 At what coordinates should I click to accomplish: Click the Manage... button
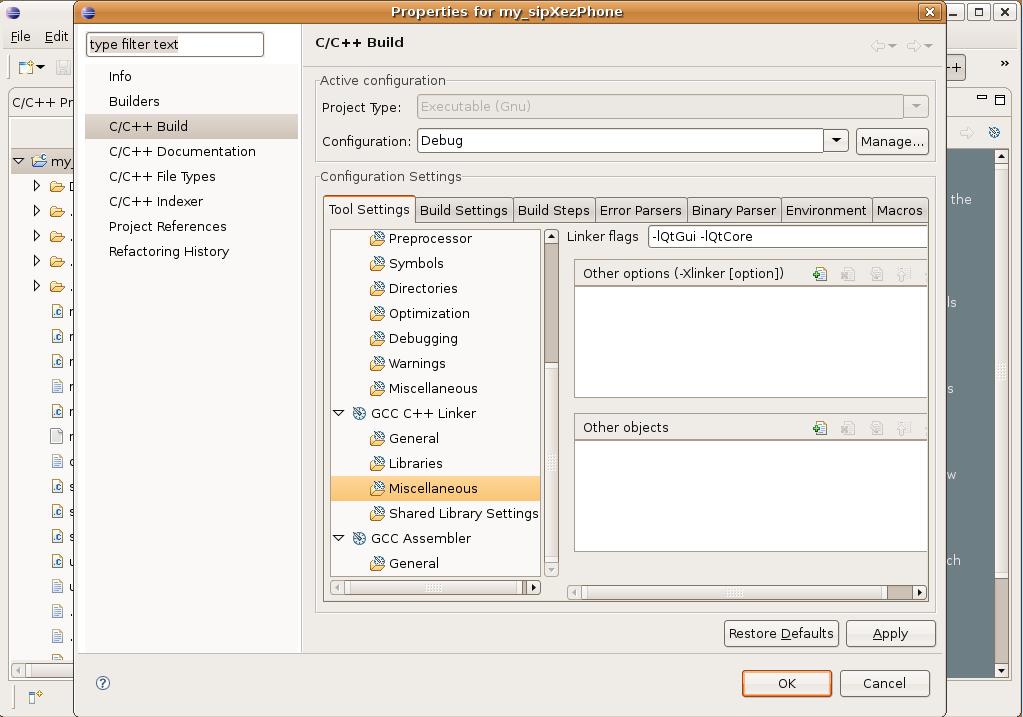[892, 142]
